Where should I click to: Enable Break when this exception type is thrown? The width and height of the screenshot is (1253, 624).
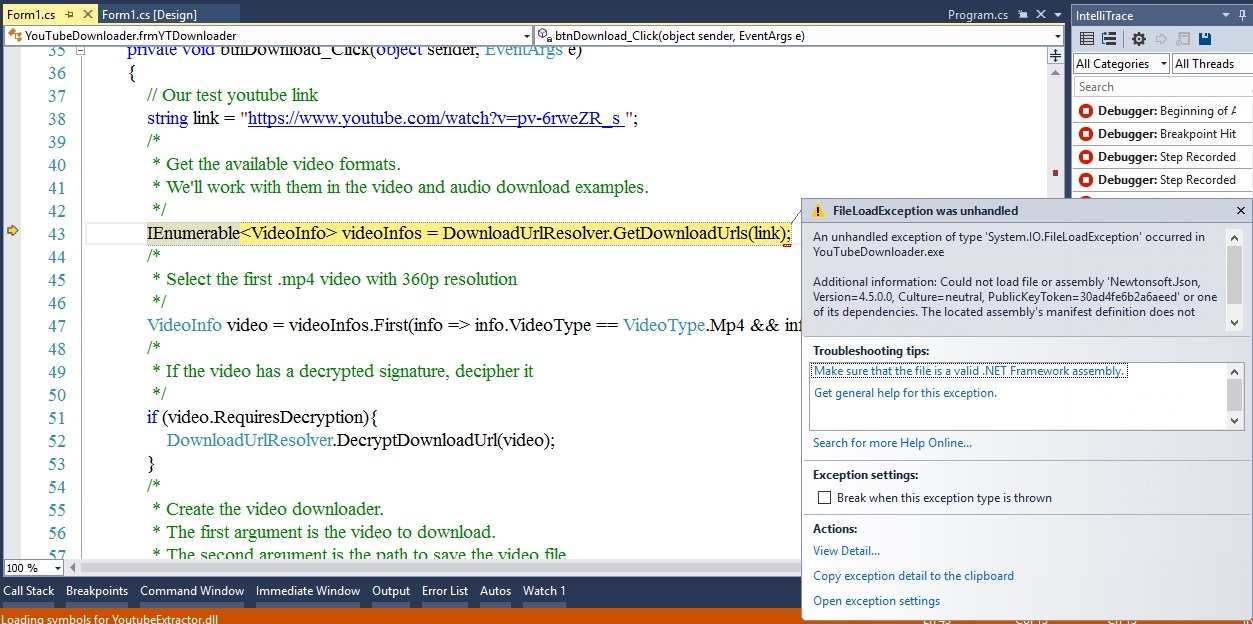pyautogui.click(x=824, y=497)
